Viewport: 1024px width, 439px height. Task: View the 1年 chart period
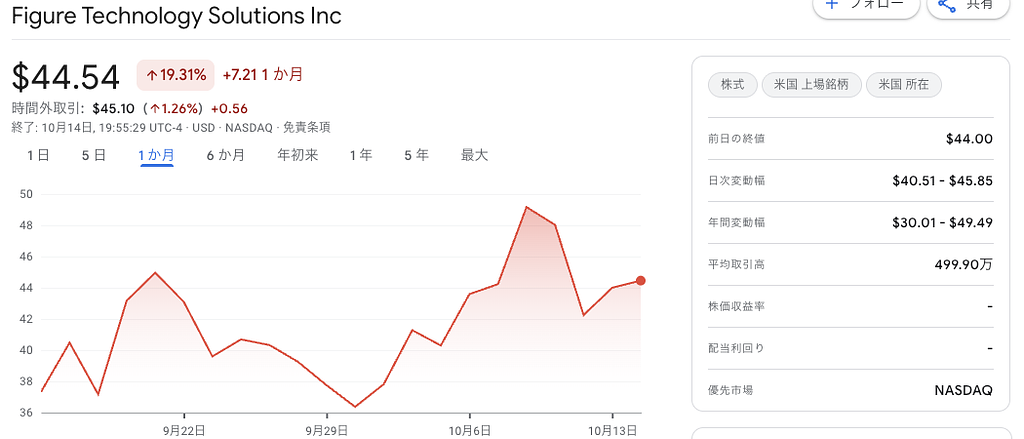point(361,155)
